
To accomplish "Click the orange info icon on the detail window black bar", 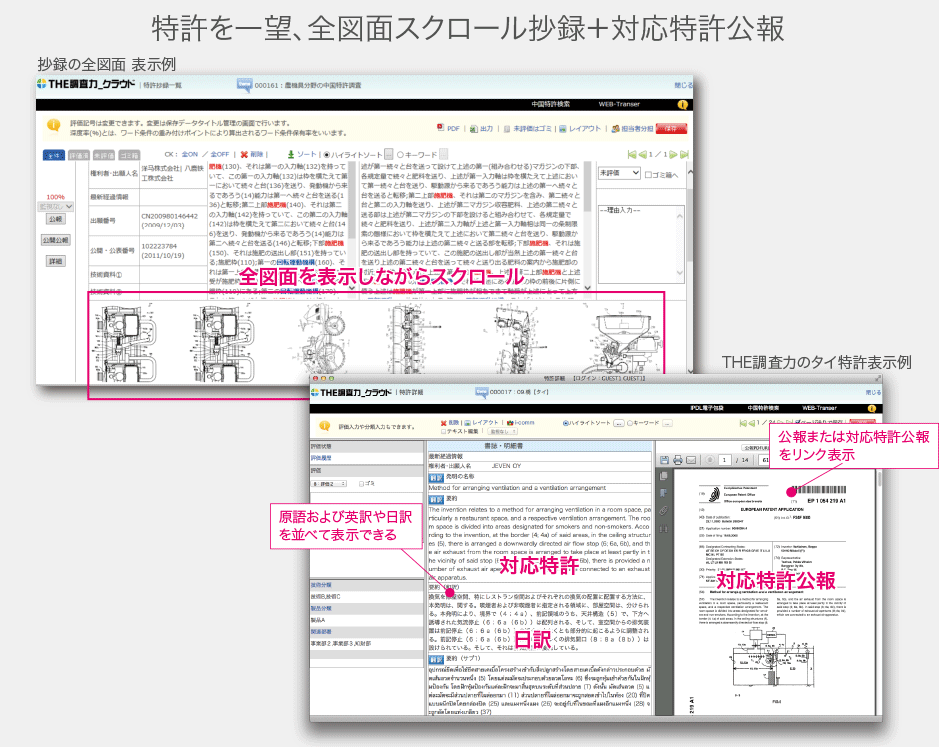I will 871,409.
